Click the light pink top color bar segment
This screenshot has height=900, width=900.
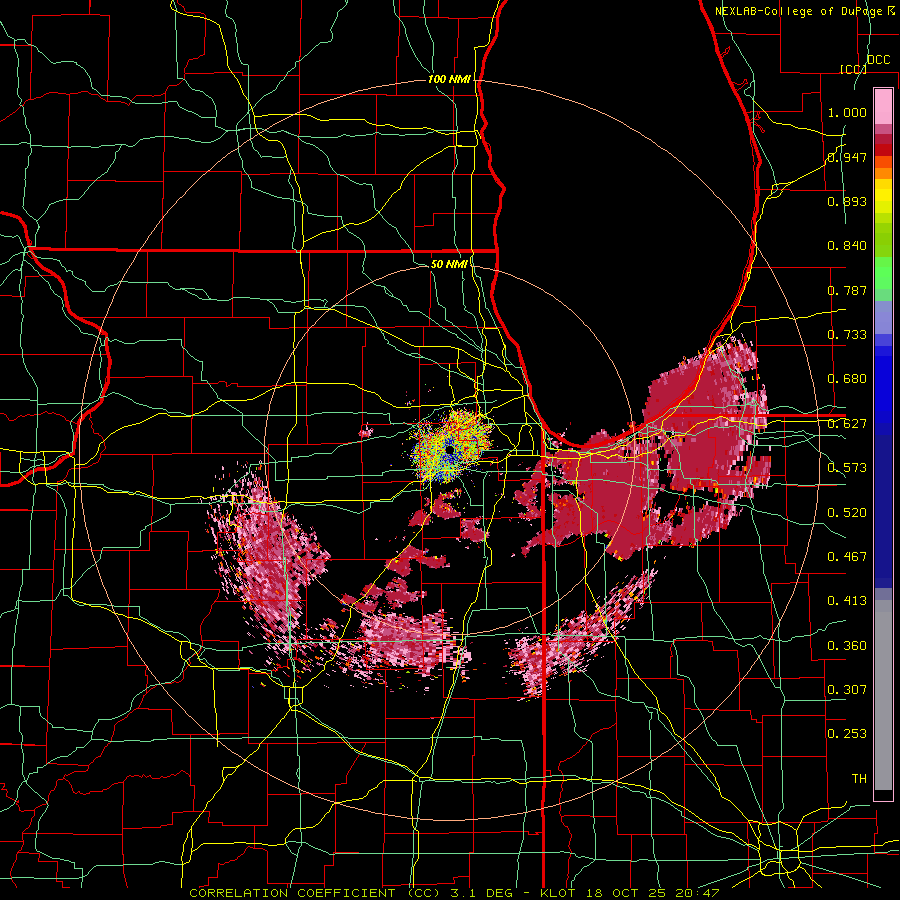click(x=883, y=107)
